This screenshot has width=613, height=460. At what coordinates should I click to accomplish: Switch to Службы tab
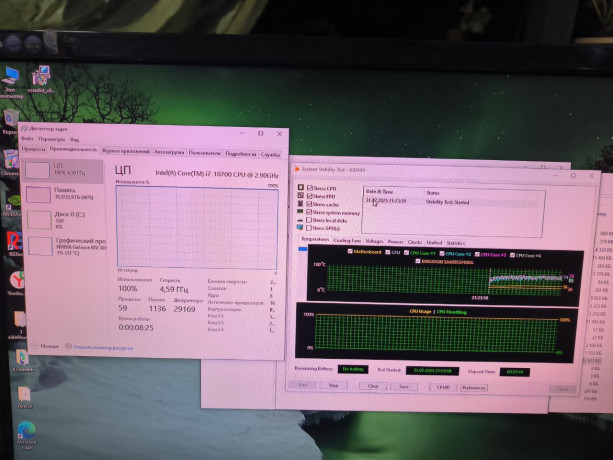[x=271, y=155]
